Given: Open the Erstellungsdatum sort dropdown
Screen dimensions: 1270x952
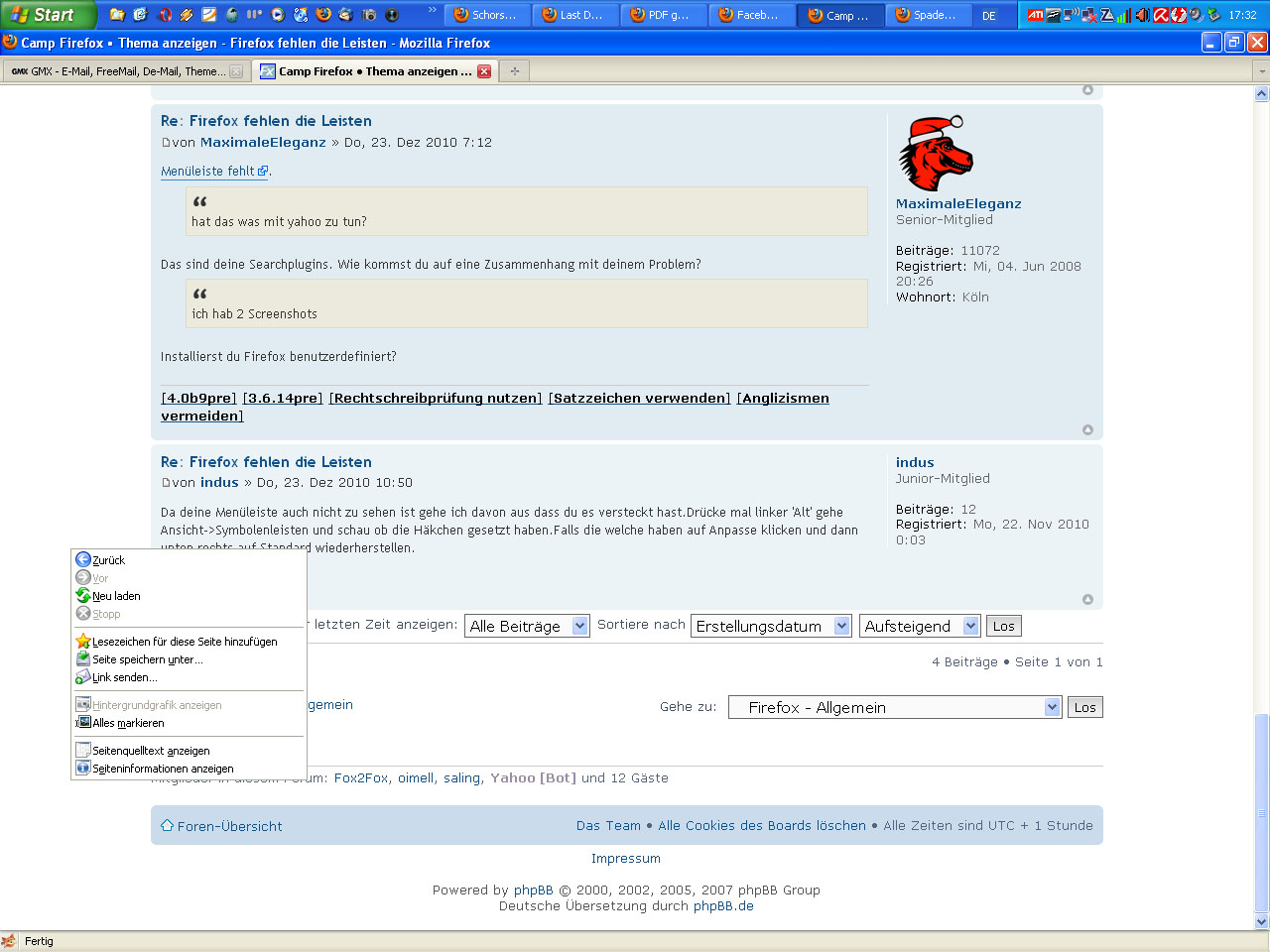Looking at the screenshot, I should [841, 627].
